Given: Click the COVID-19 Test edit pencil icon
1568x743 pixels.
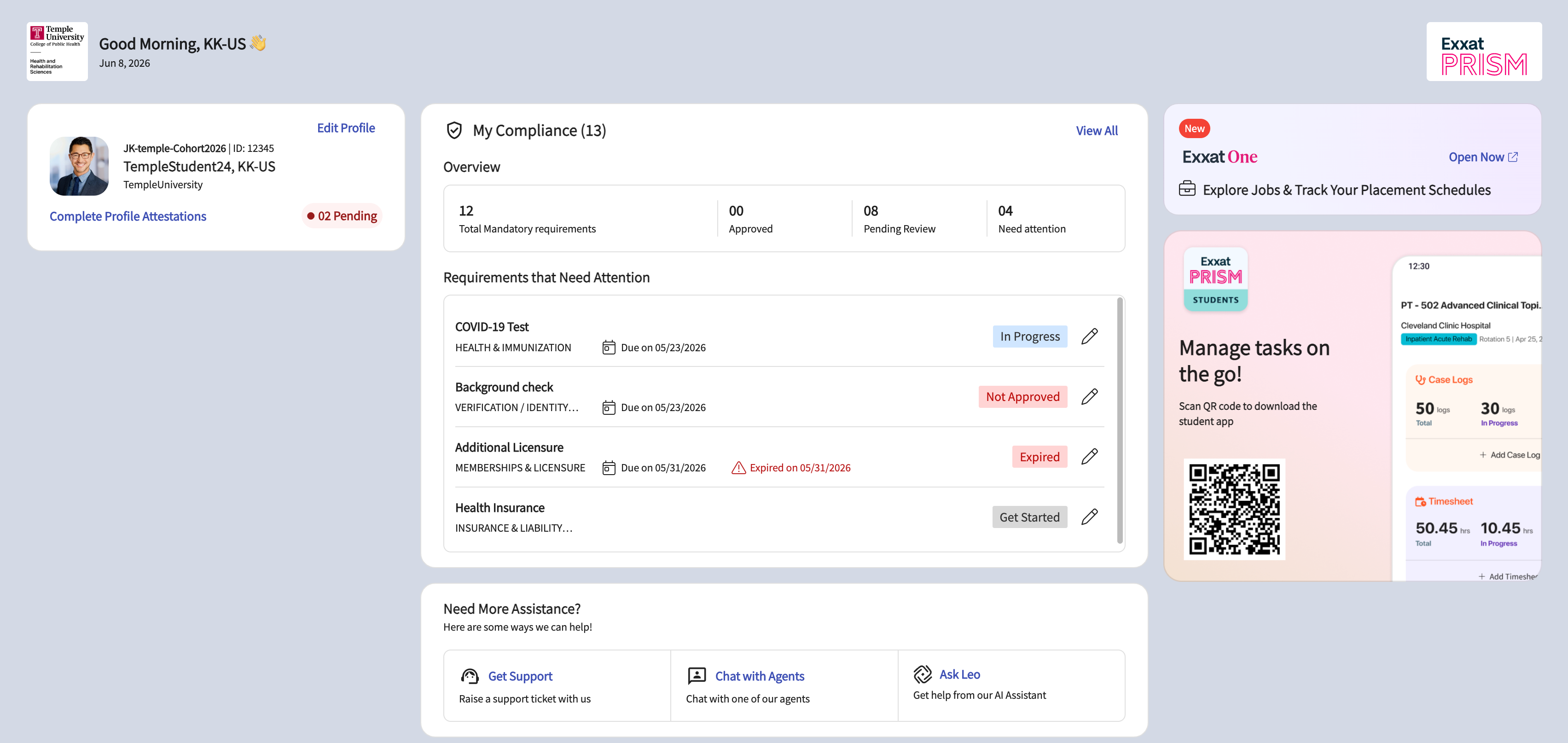Looking at the screenshot, I should click(1090, 337).
